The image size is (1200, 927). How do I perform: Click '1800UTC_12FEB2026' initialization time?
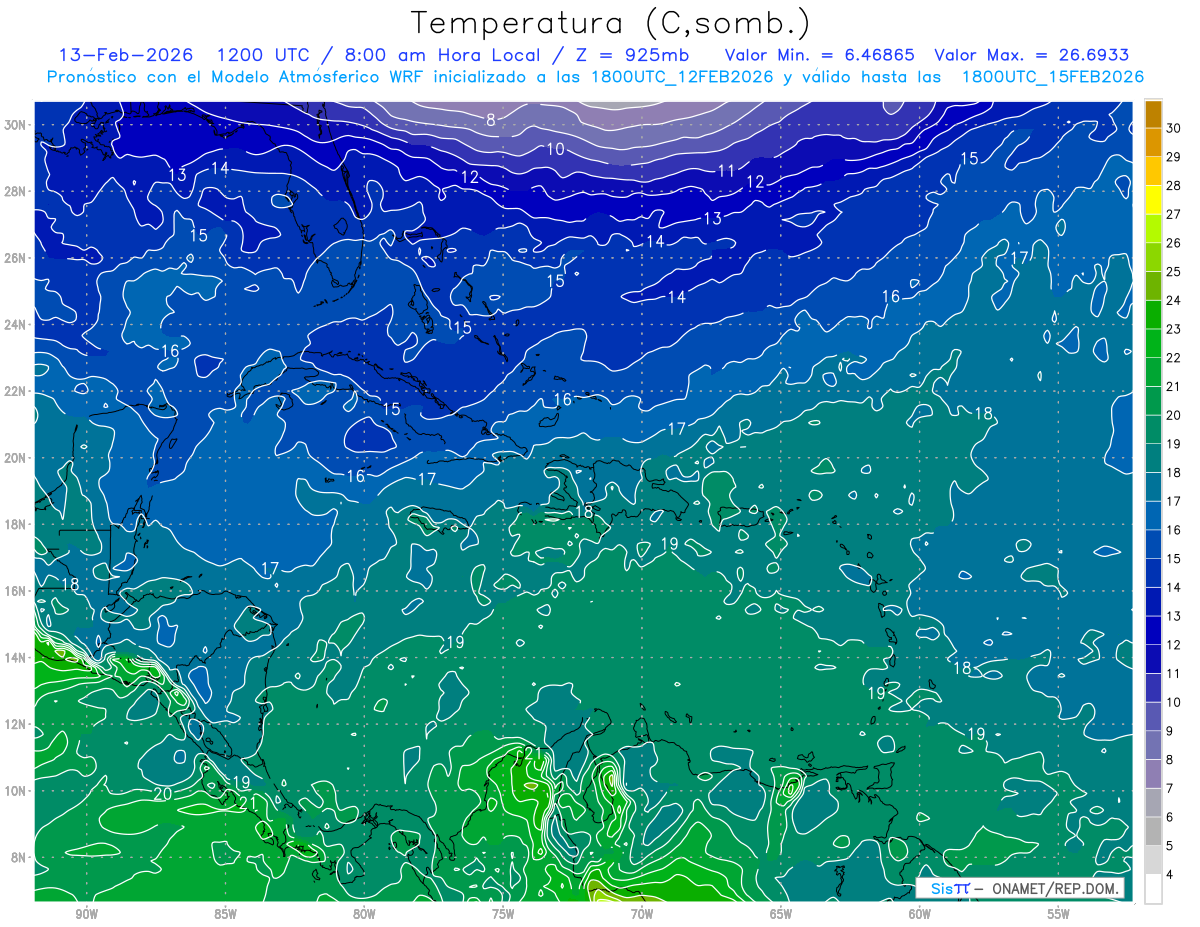pyautogui.click(x=681, y=77)
